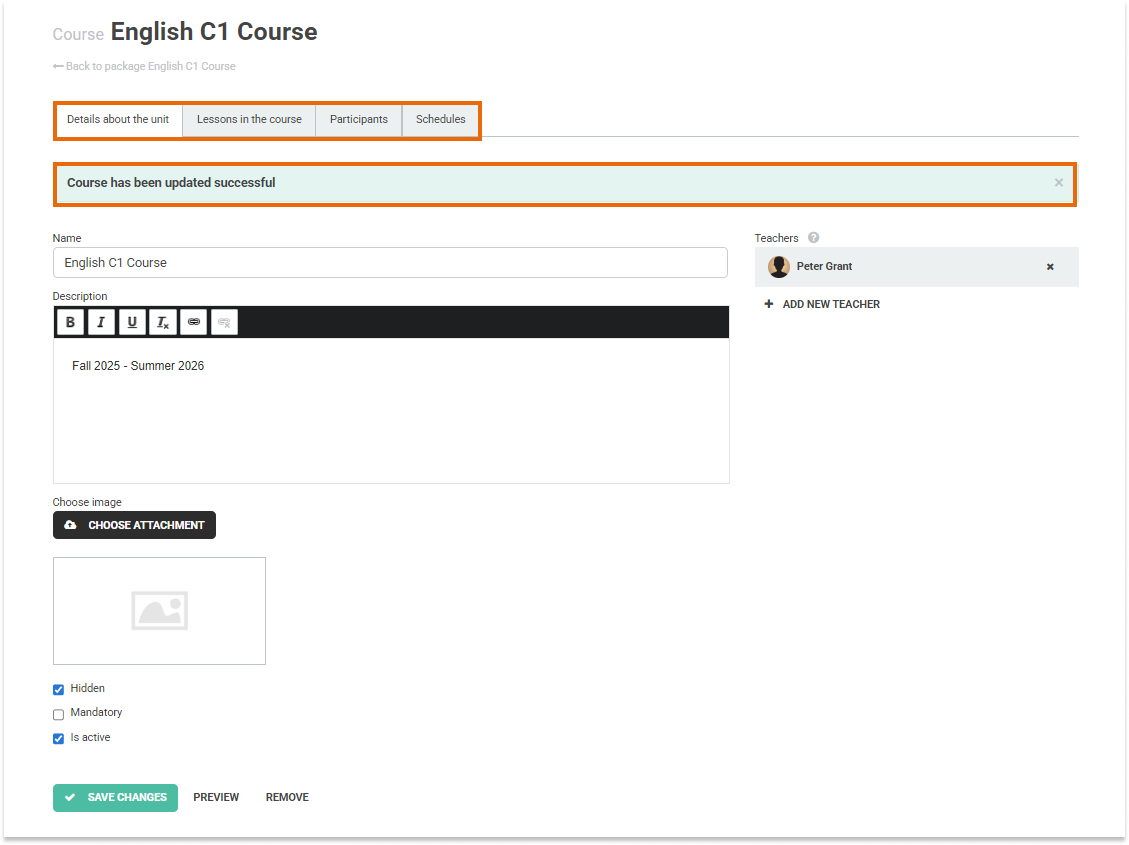Viewport: 1129px width, 845px height.
Task: Remove teacher Peter Grant with x icon
Action: [1050, 267]
